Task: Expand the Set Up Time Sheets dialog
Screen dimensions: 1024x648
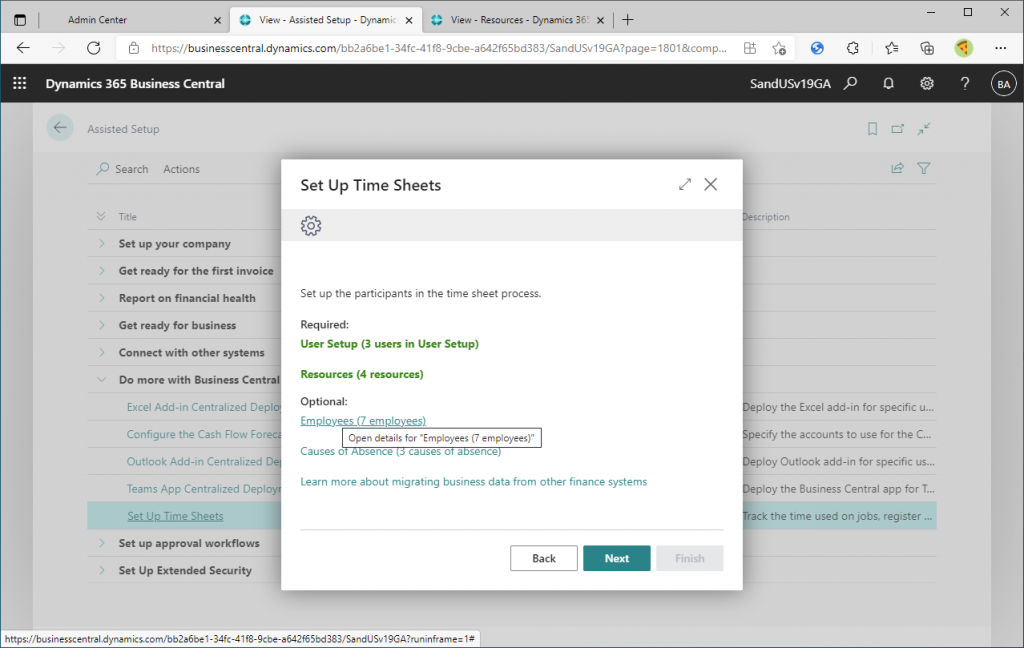Action: point(684,185)
